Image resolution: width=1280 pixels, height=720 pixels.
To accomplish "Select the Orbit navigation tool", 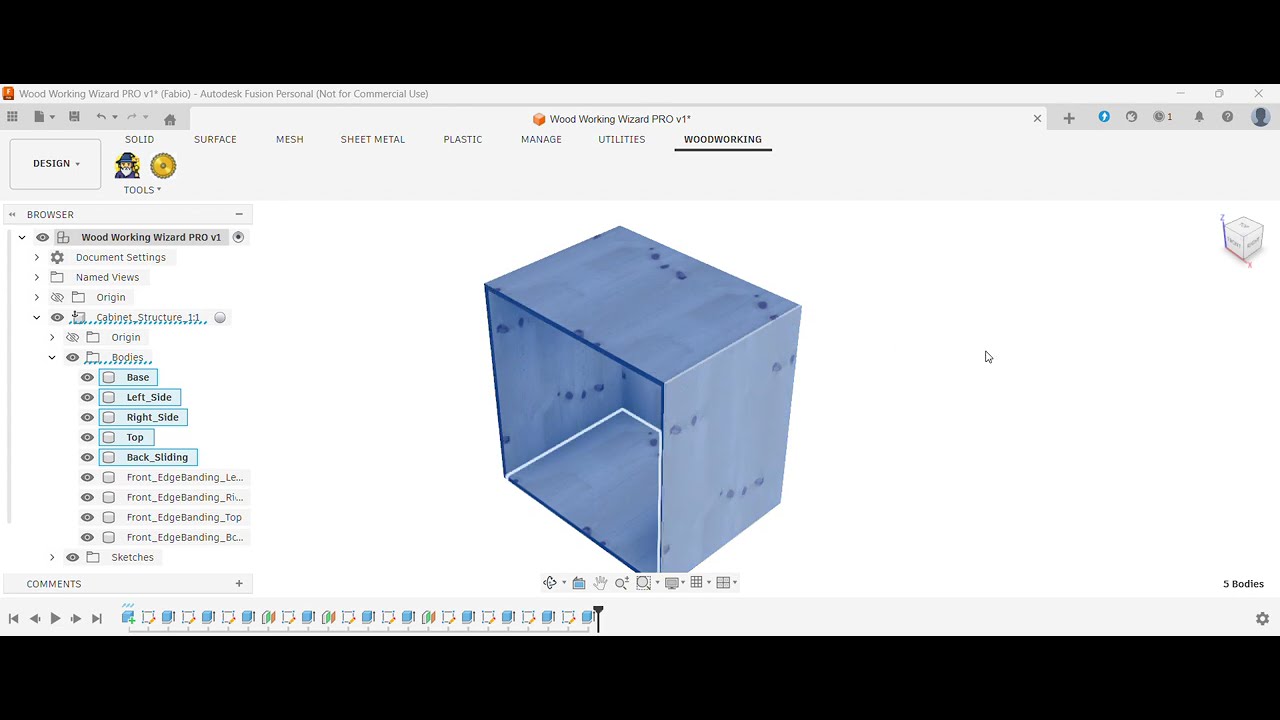I will pyautogui.click(x=550, y=583).
